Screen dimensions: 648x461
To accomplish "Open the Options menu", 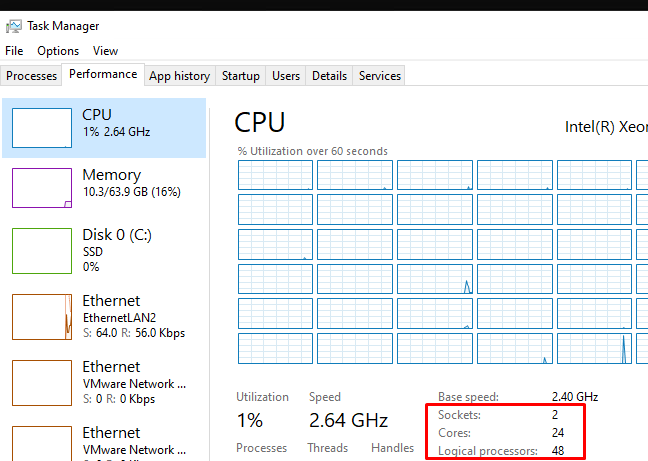I will [x=58, y=51].
